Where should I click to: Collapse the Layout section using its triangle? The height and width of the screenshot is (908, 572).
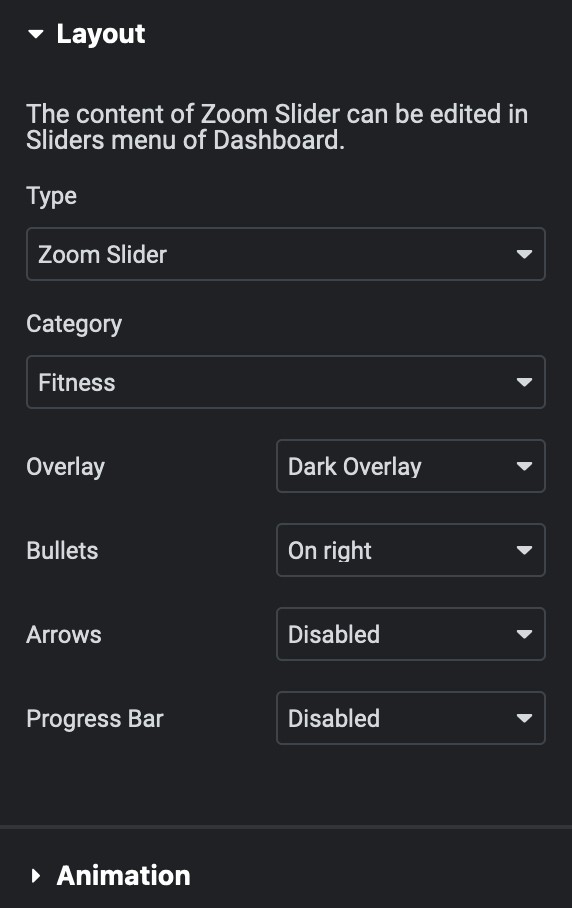(36, 34)
